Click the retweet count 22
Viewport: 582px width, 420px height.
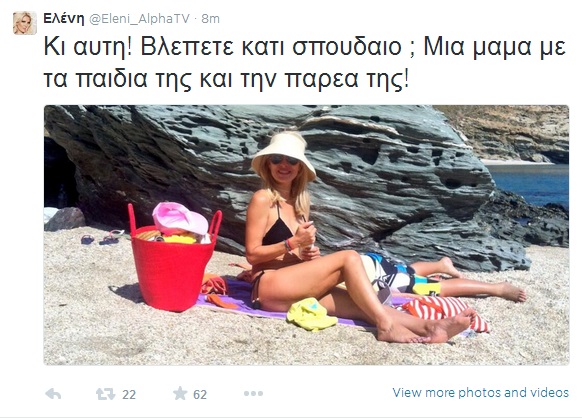[129, 394]
